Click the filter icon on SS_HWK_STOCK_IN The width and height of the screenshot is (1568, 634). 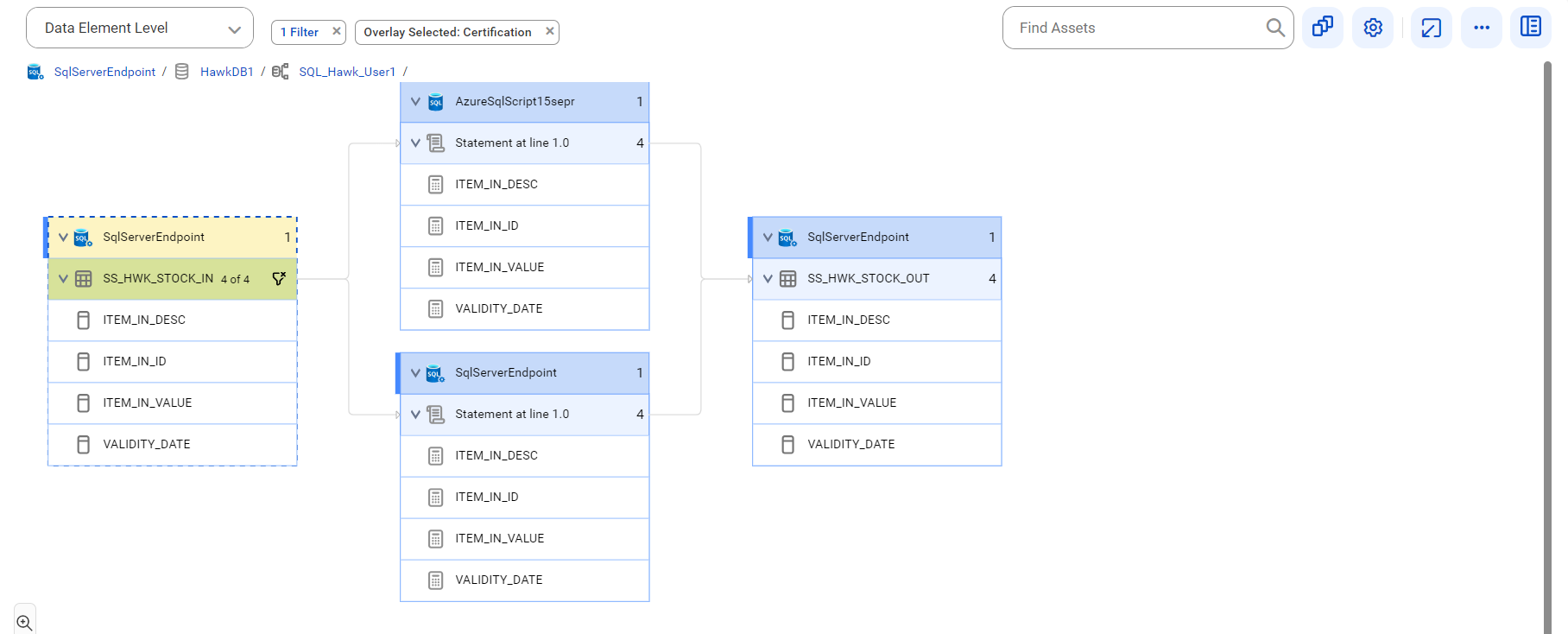pos(279,278)
